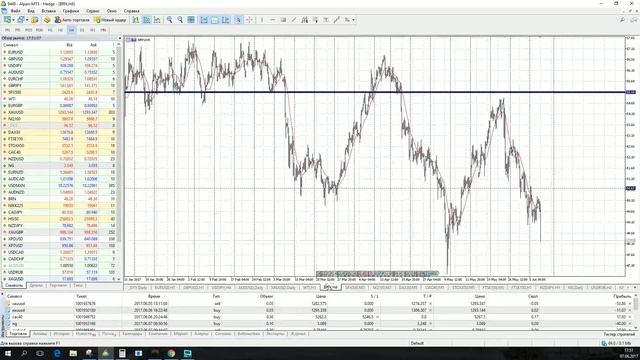This screenshot has width=640, height=360.
Task: Open the Файл menu
Action: coord(16,11)
